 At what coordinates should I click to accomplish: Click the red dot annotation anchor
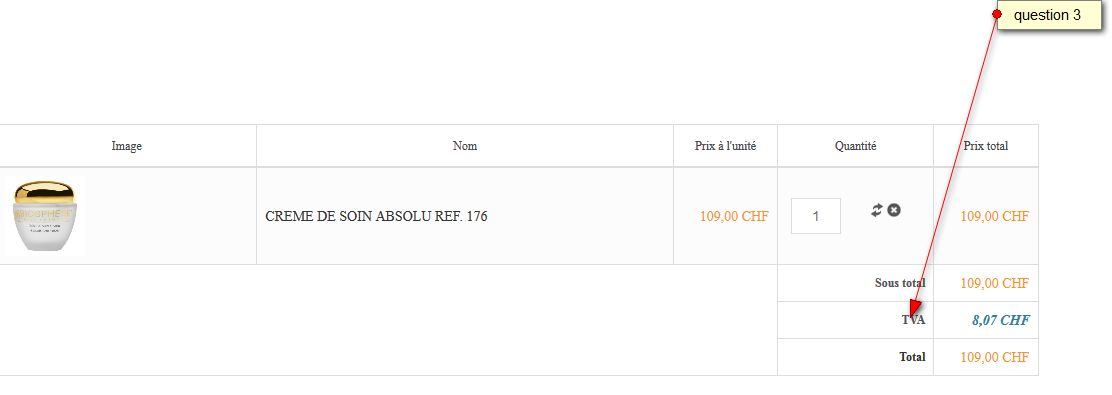click(996, 13)
